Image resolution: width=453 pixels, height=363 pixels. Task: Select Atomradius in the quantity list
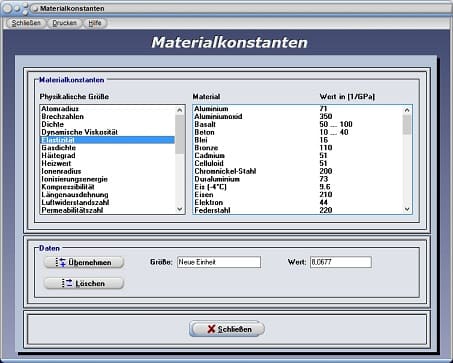tap(107, 109)
